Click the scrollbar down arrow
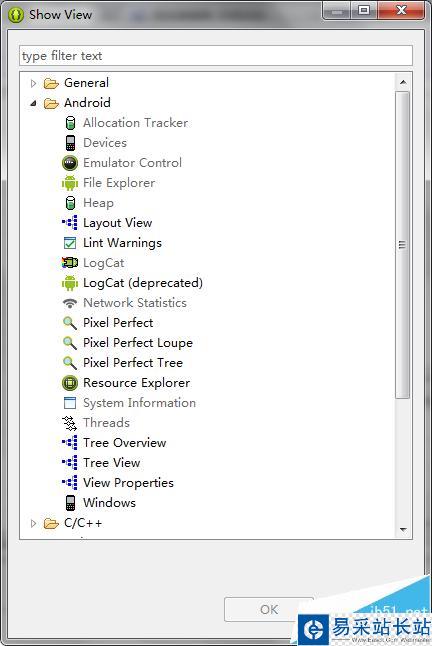Viewport: 432px width, 646px height. (403, 529)
